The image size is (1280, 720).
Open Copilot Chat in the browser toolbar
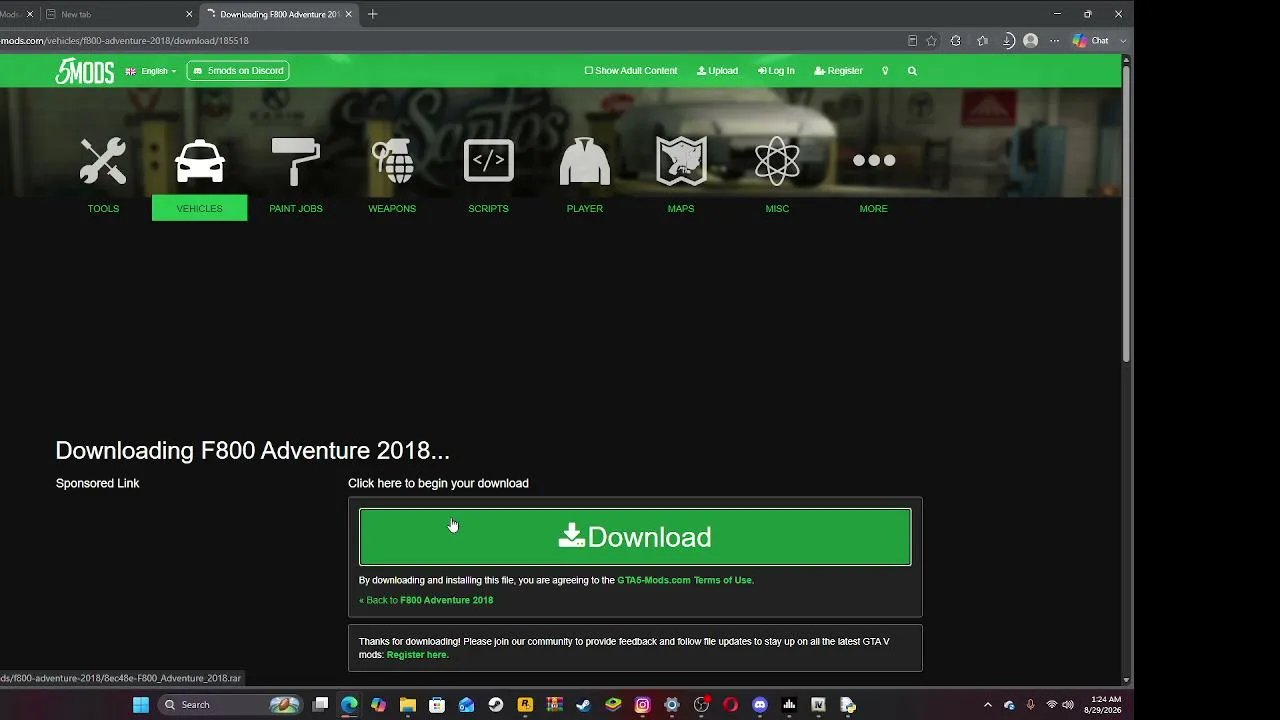(1090, 41)
